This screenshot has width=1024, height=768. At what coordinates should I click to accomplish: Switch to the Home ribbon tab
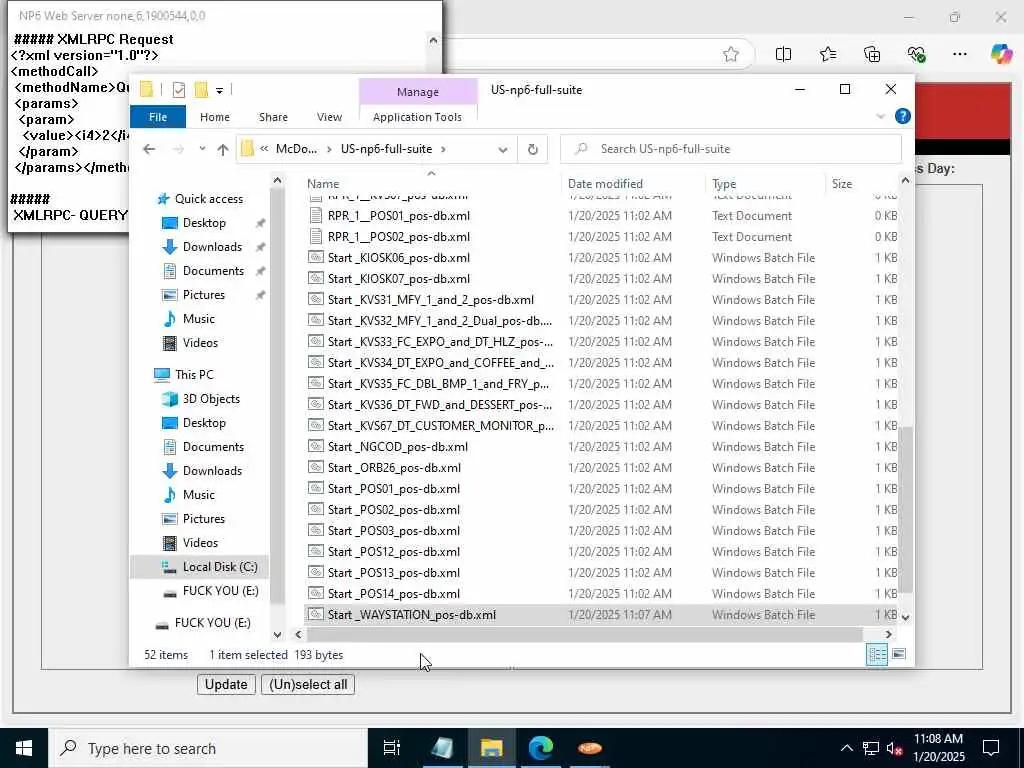click(215, 117)
